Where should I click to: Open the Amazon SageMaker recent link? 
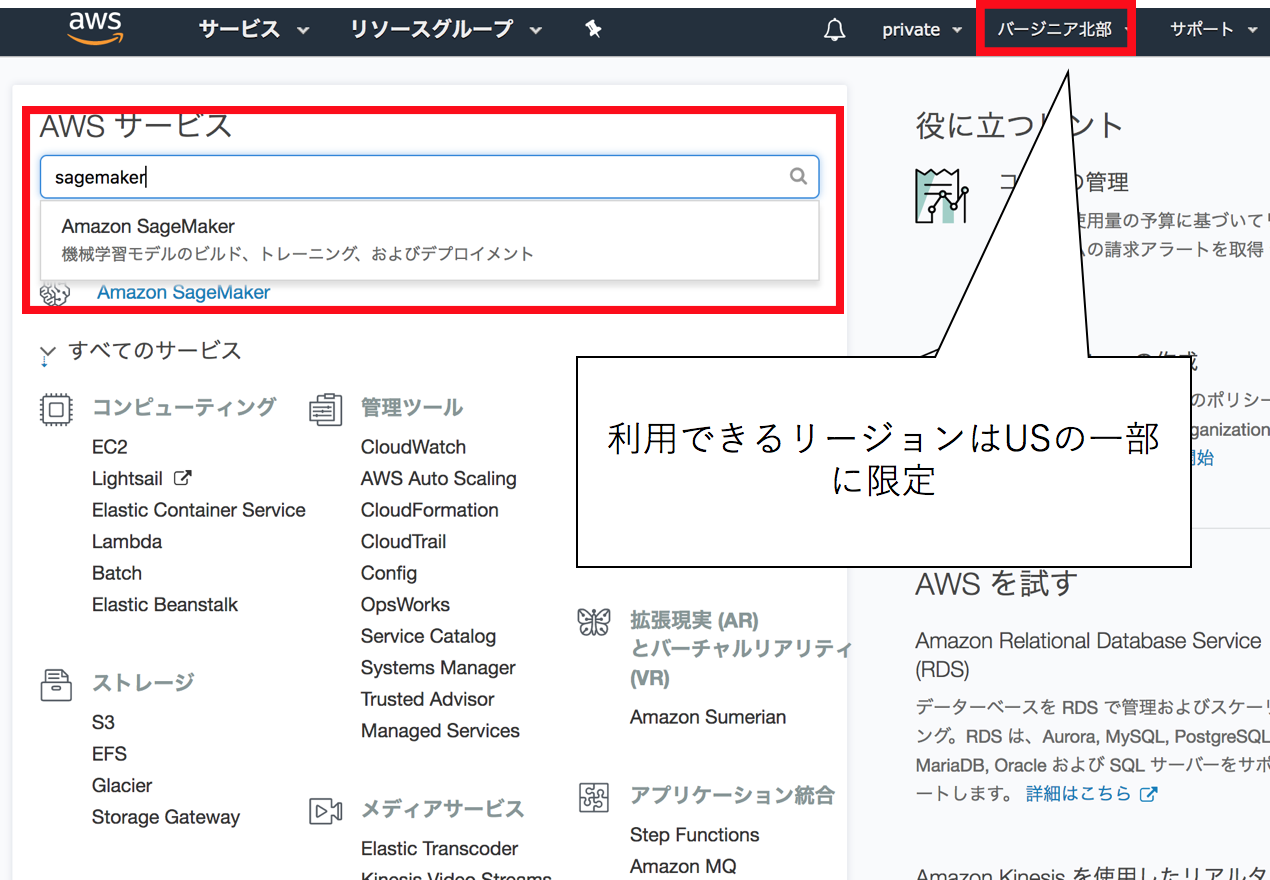[x=183, y=292]
